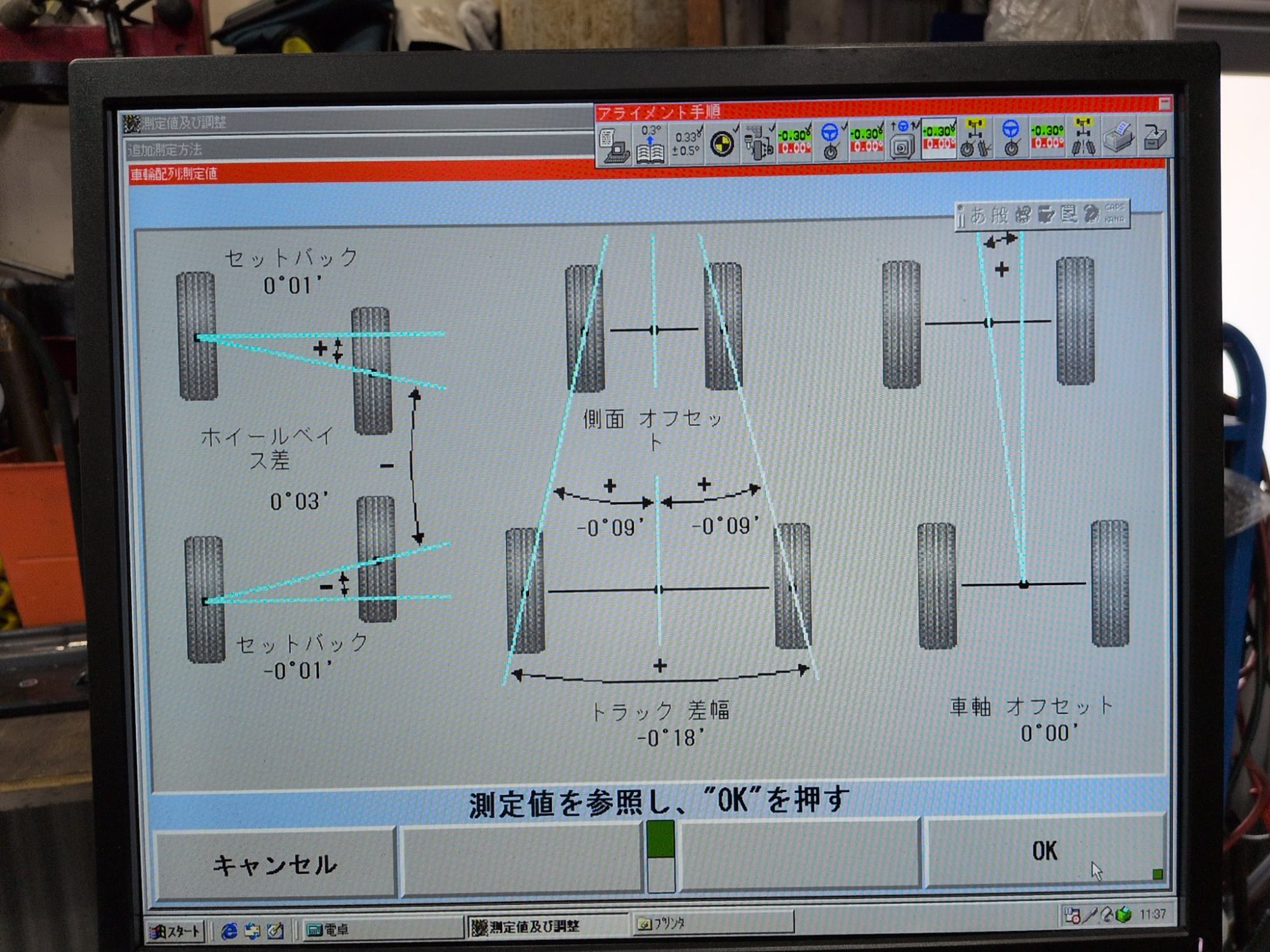Click the save-to-box icon at toolbar end

1154,137
